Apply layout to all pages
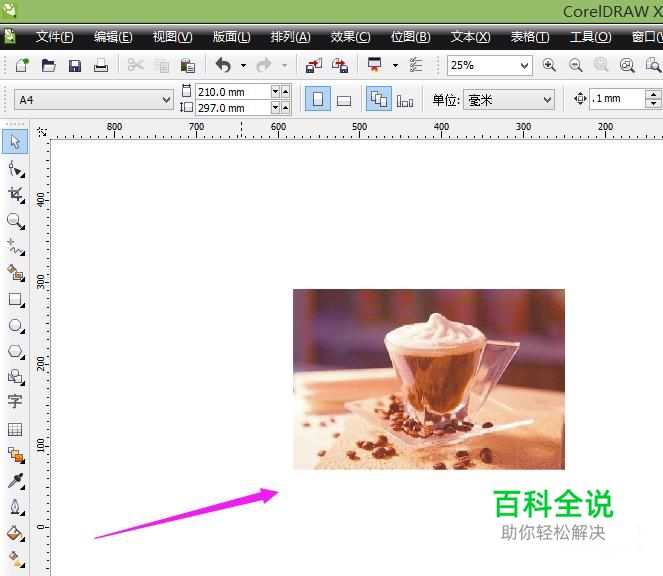The height and width of the screenshot is (576, 663). coord(378,99)
